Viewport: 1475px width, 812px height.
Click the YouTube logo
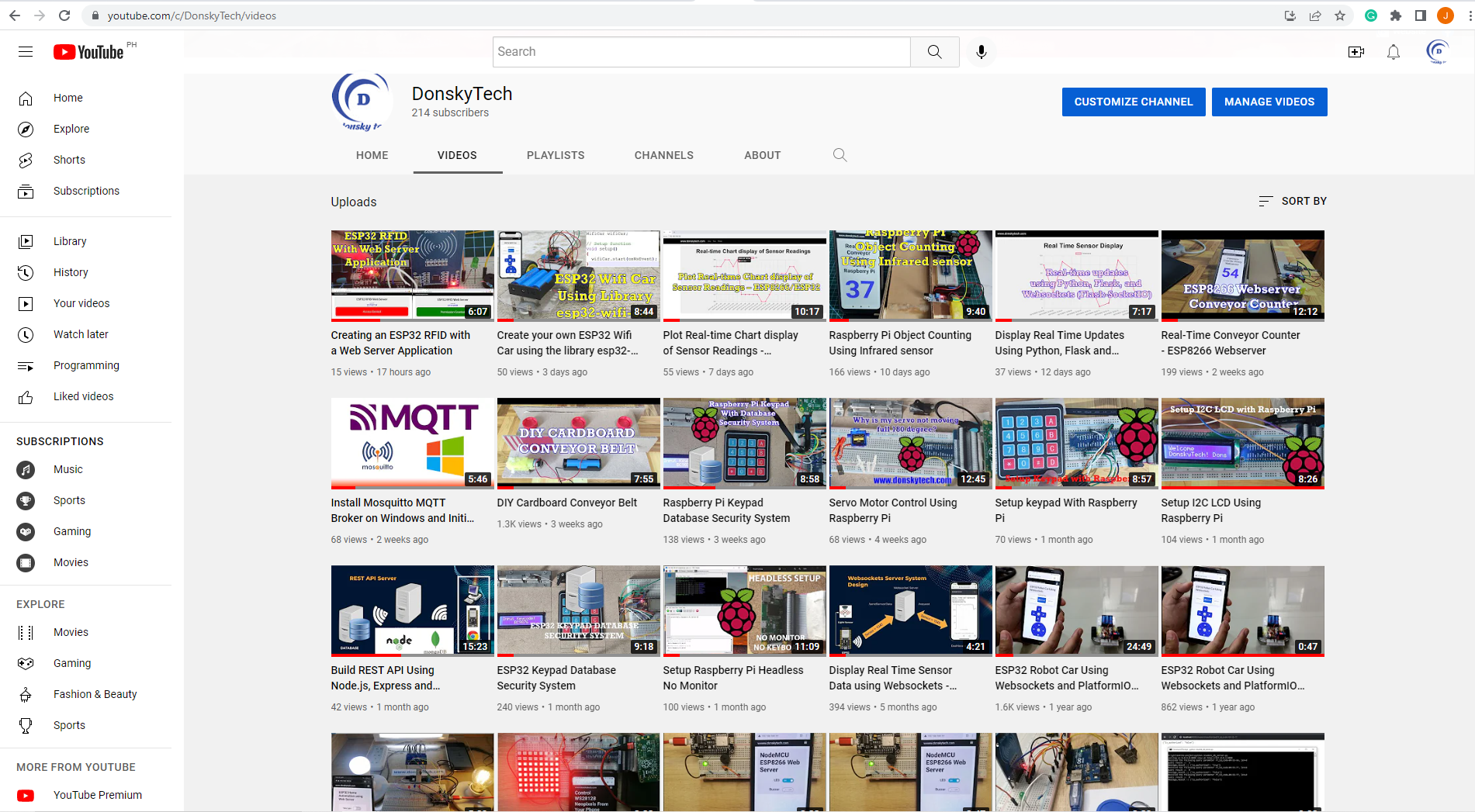(88, 52)
